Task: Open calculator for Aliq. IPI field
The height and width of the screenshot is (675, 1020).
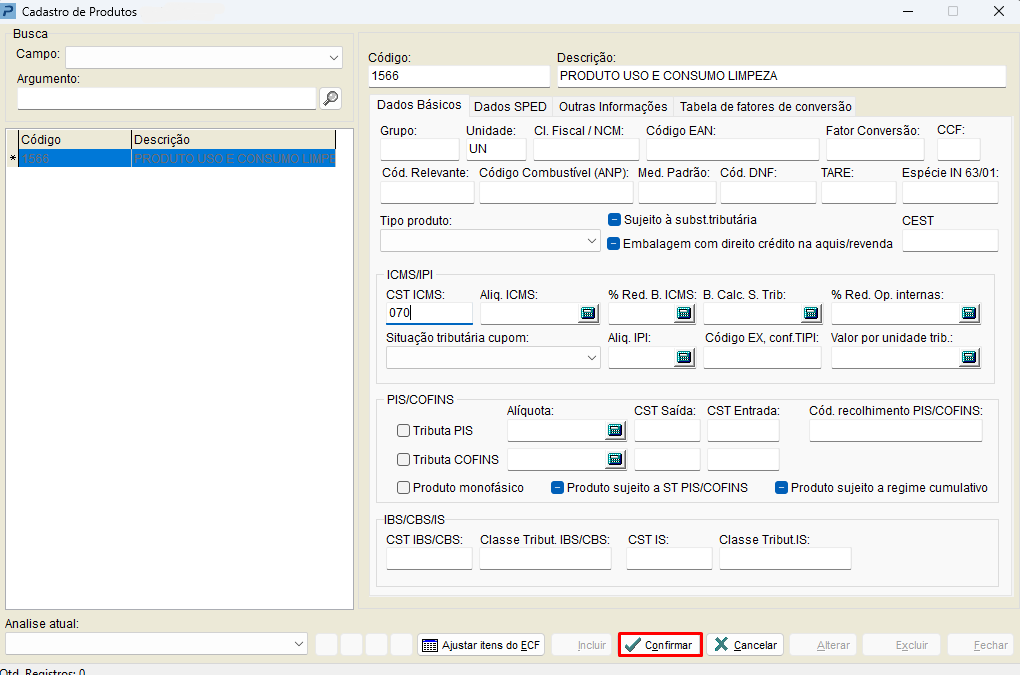Action: tap(684, 358)
